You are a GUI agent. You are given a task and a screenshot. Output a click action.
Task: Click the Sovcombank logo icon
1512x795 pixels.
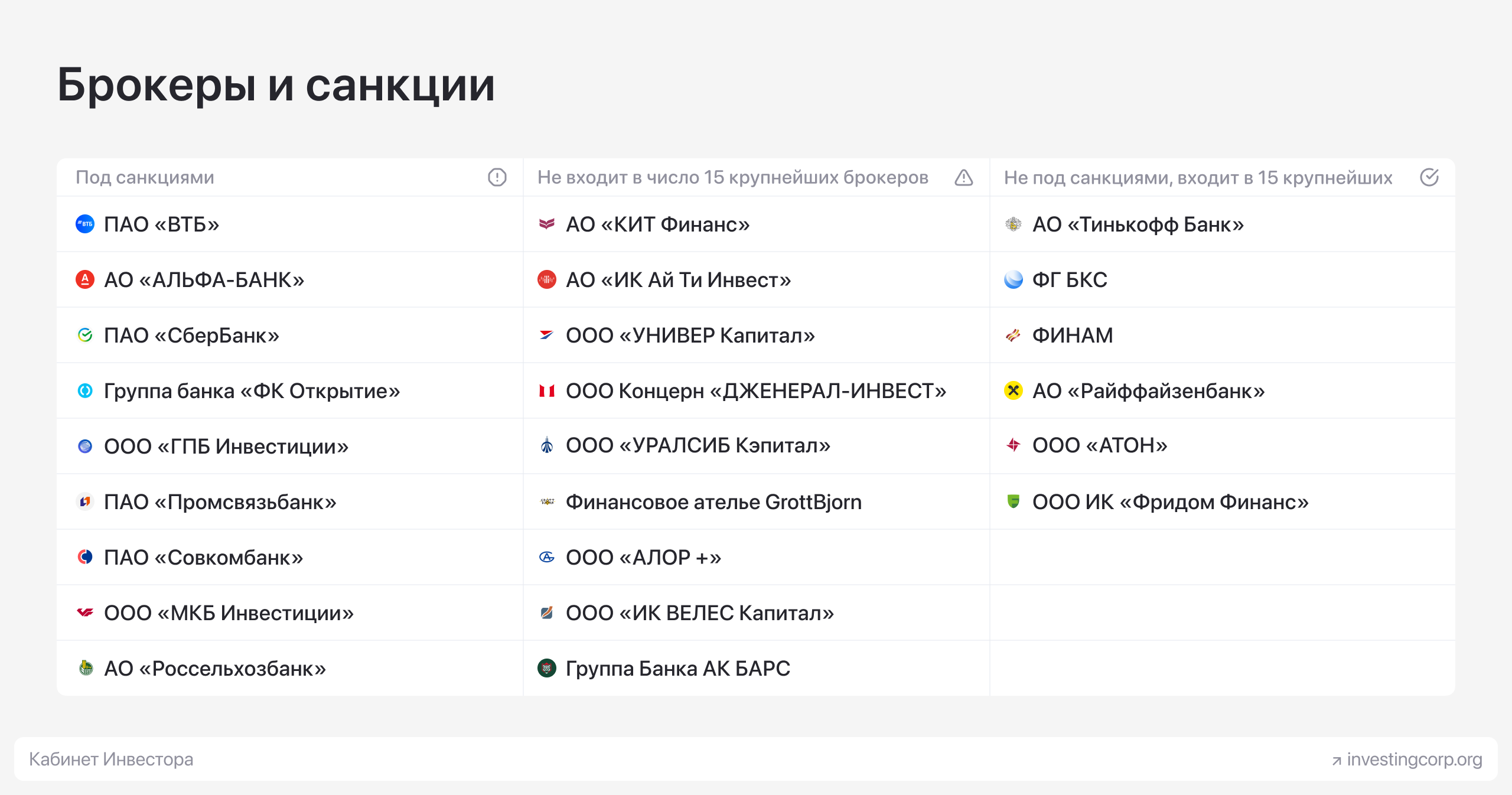tap(85, 557)
